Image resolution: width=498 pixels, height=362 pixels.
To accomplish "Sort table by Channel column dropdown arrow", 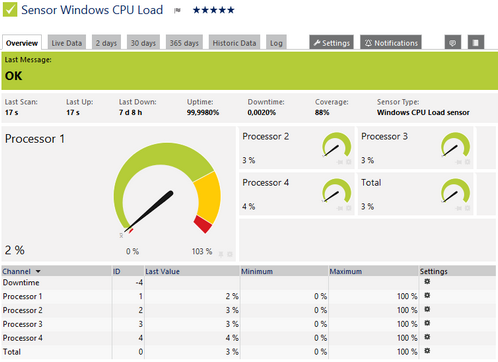I will (38, 271).
